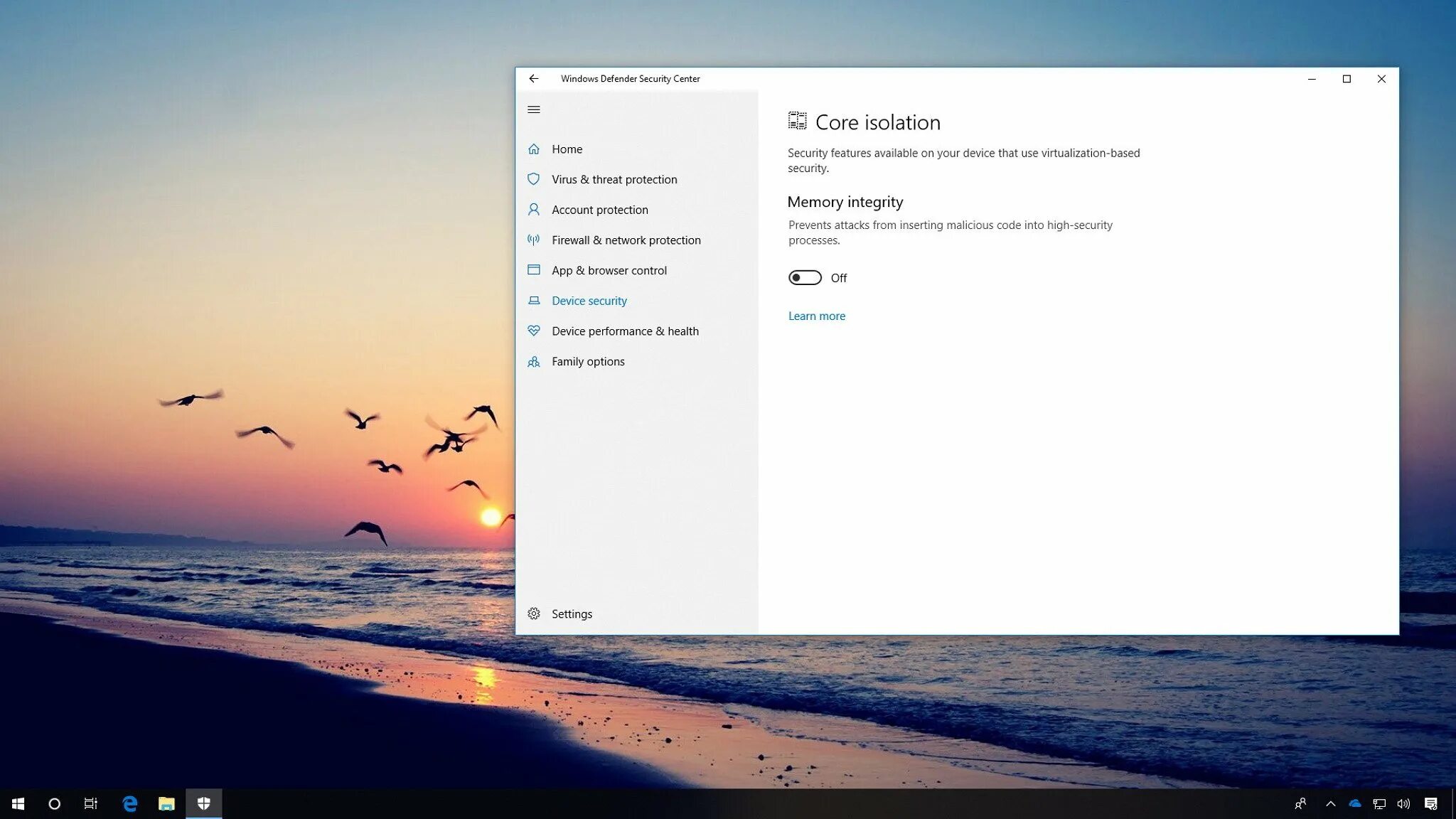The width and height of the screenshot is (1456, 819).
Task: Click the Family options icon
Action: click(x=534, y=360)
